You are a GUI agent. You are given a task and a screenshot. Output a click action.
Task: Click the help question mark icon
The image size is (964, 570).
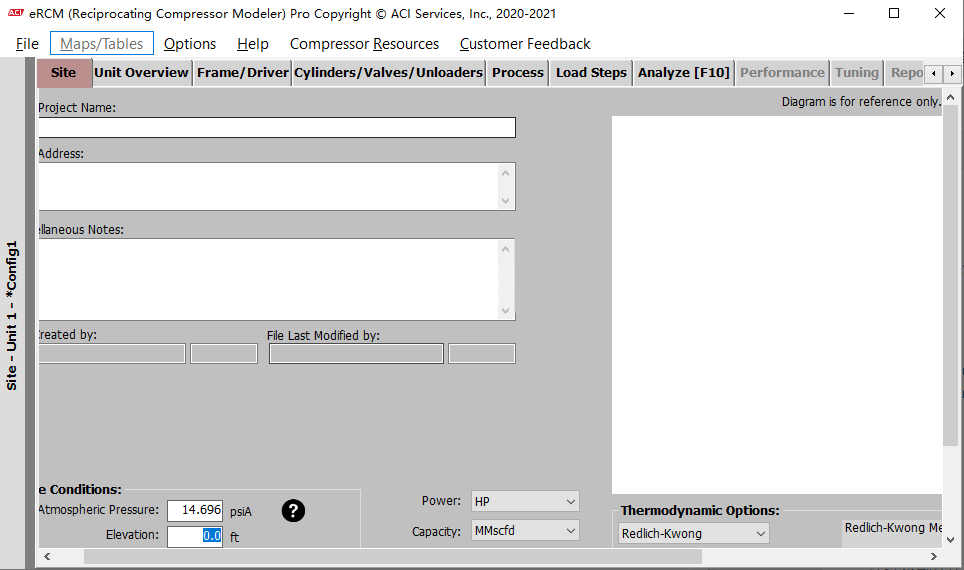[293, 510]
